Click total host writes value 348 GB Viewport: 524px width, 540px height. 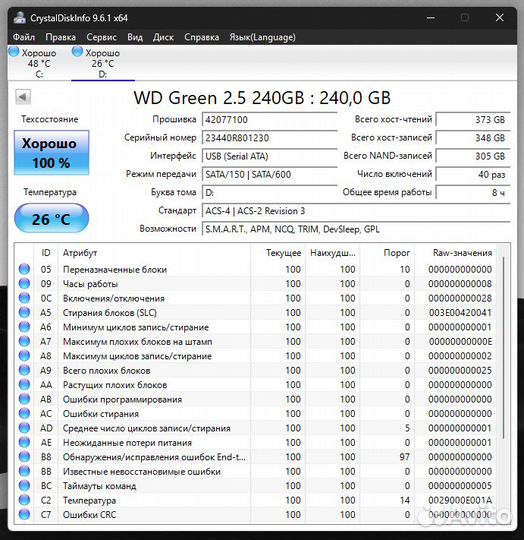click(473, 138)
